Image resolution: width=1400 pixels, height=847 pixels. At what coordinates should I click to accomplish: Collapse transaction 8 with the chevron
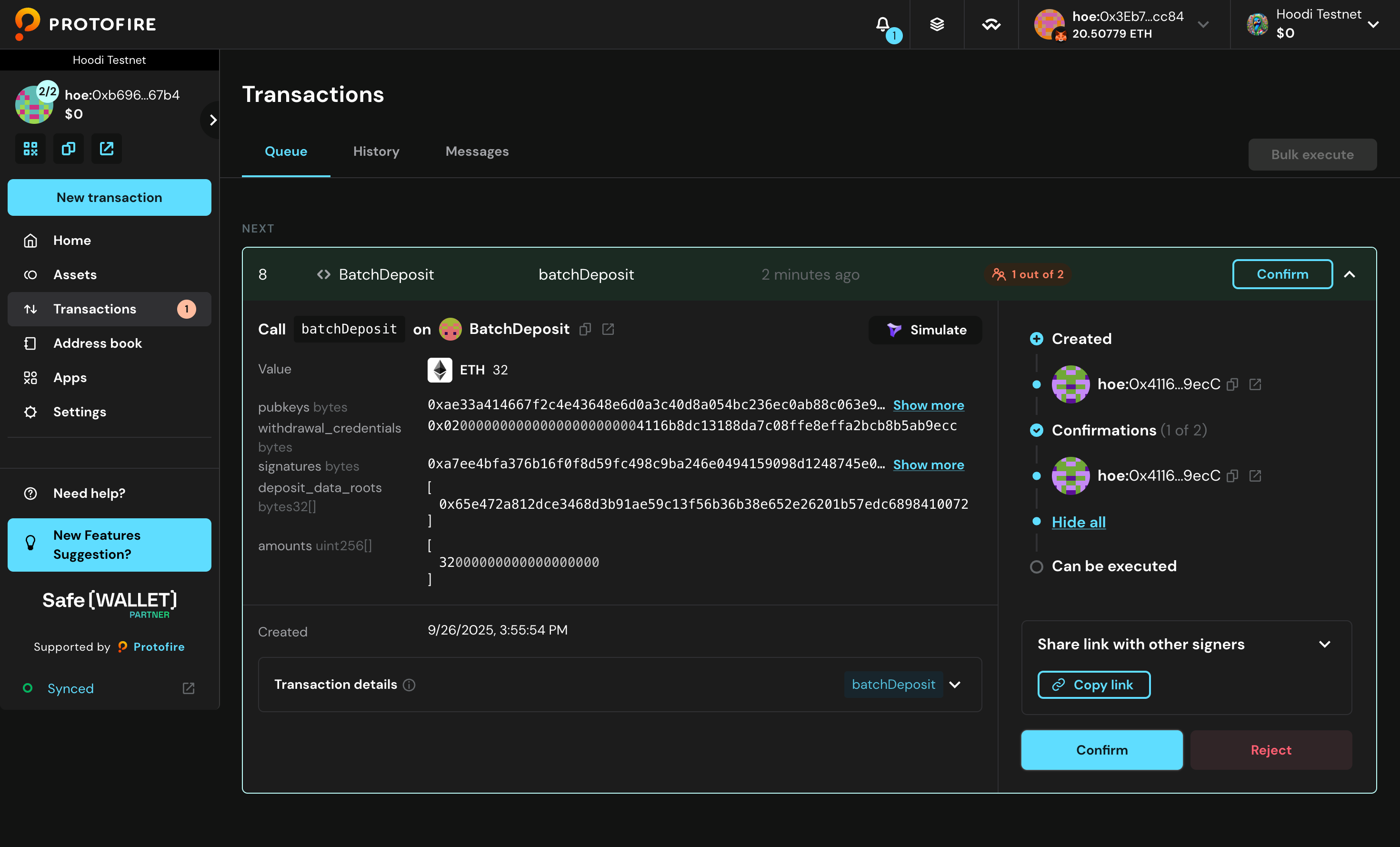[x=1350, y=274]
